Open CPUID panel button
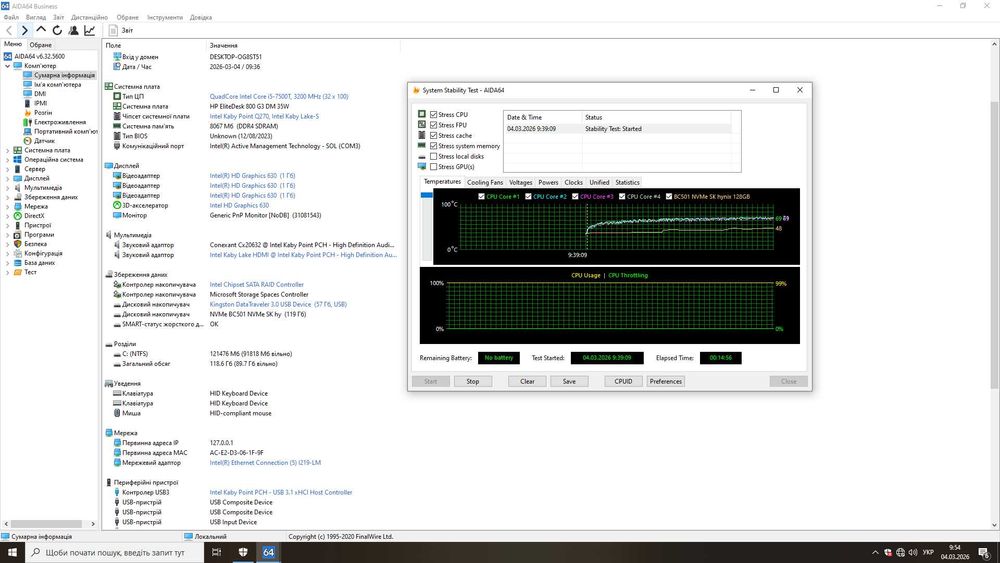 coord(623,381)
